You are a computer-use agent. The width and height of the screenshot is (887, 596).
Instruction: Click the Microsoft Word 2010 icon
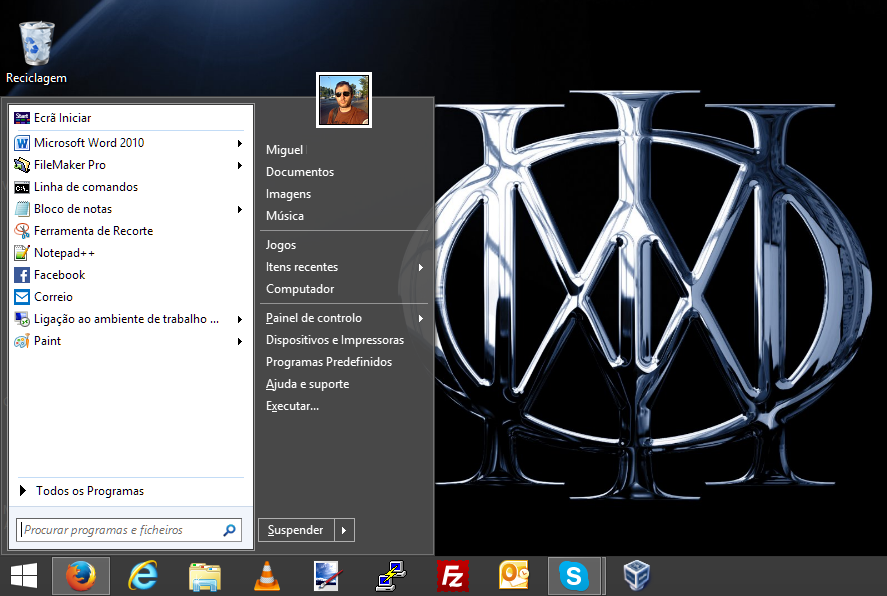tap(21, 143)
